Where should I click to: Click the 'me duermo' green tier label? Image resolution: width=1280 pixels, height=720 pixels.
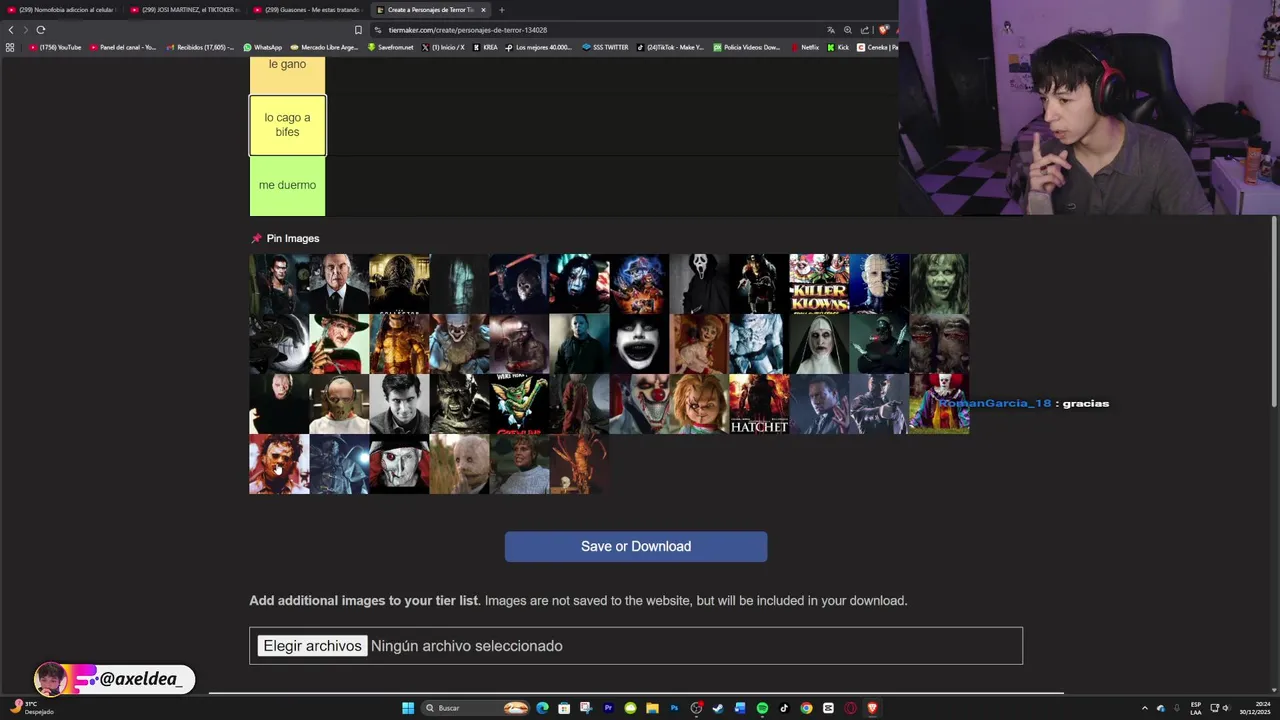tap(287, 186)
